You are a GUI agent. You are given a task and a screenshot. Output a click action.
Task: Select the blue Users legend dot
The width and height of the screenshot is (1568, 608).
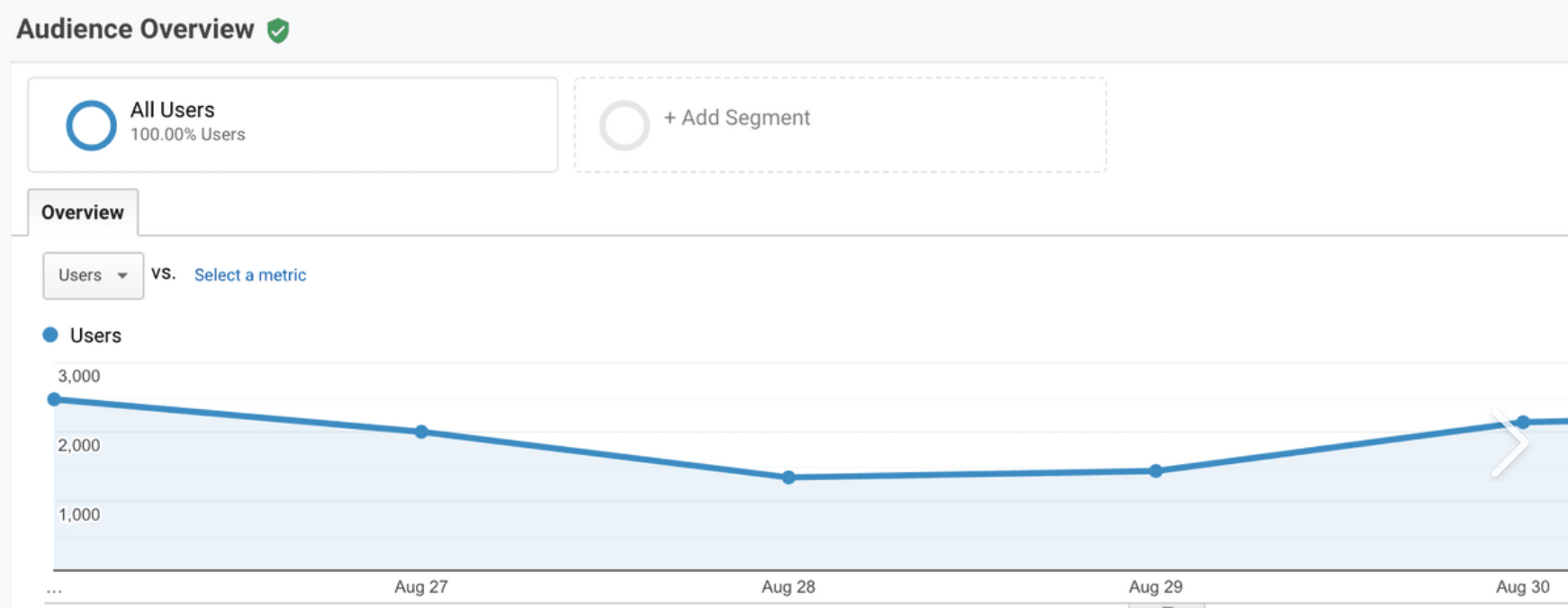50,335
